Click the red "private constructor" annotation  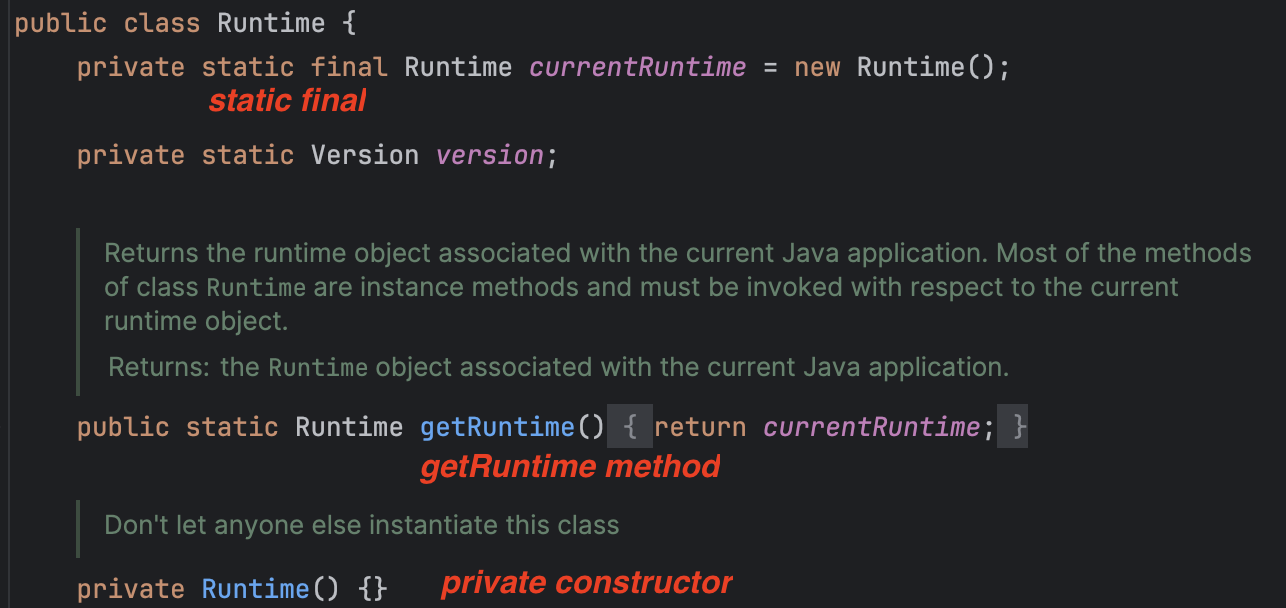[587, 583]
